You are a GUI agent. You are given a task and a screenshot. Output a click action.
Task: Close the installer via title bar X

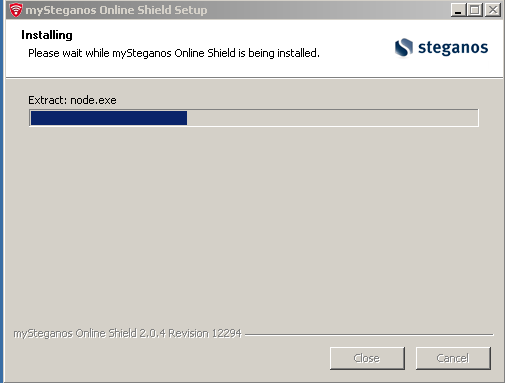pos(493,10)
